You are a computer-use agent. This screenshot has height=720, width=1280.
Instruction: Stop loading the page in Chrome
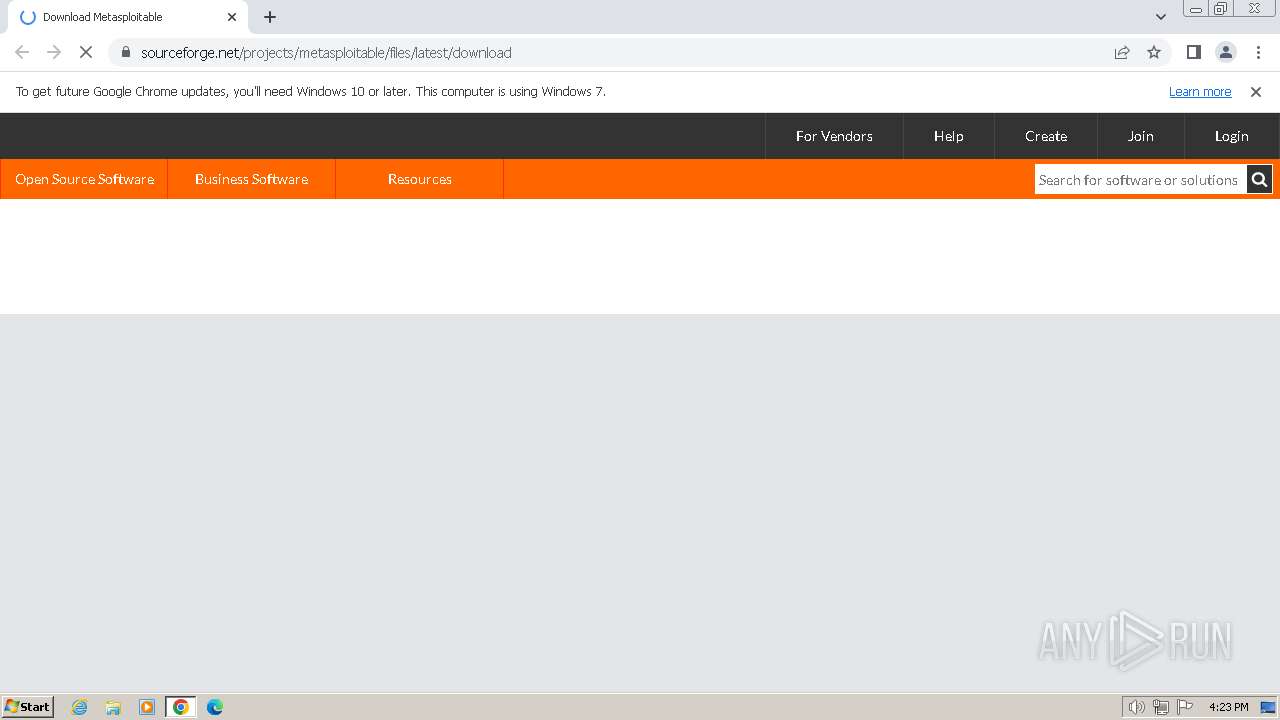86,52
